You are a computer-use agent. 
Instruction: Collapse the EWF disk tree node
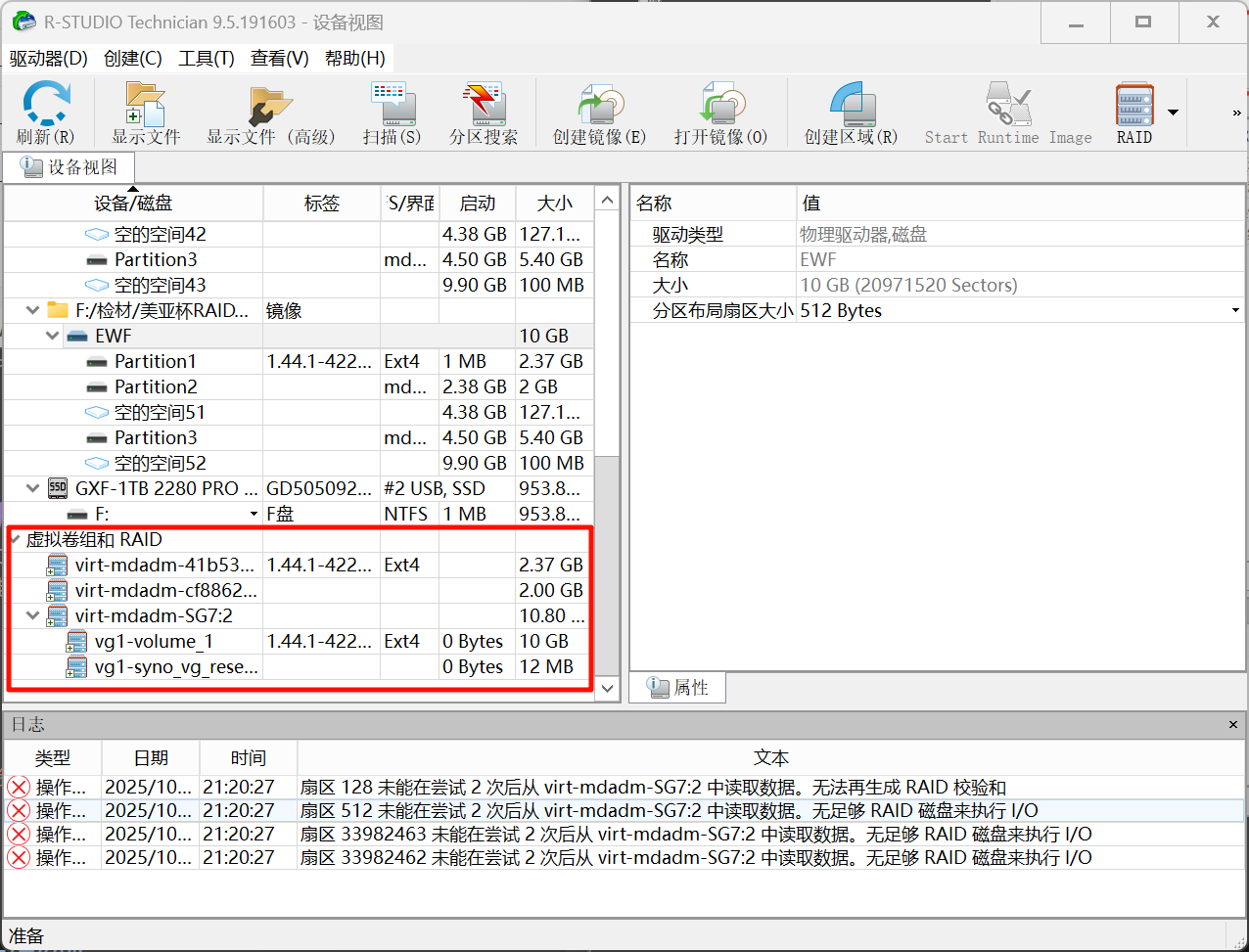53,336
